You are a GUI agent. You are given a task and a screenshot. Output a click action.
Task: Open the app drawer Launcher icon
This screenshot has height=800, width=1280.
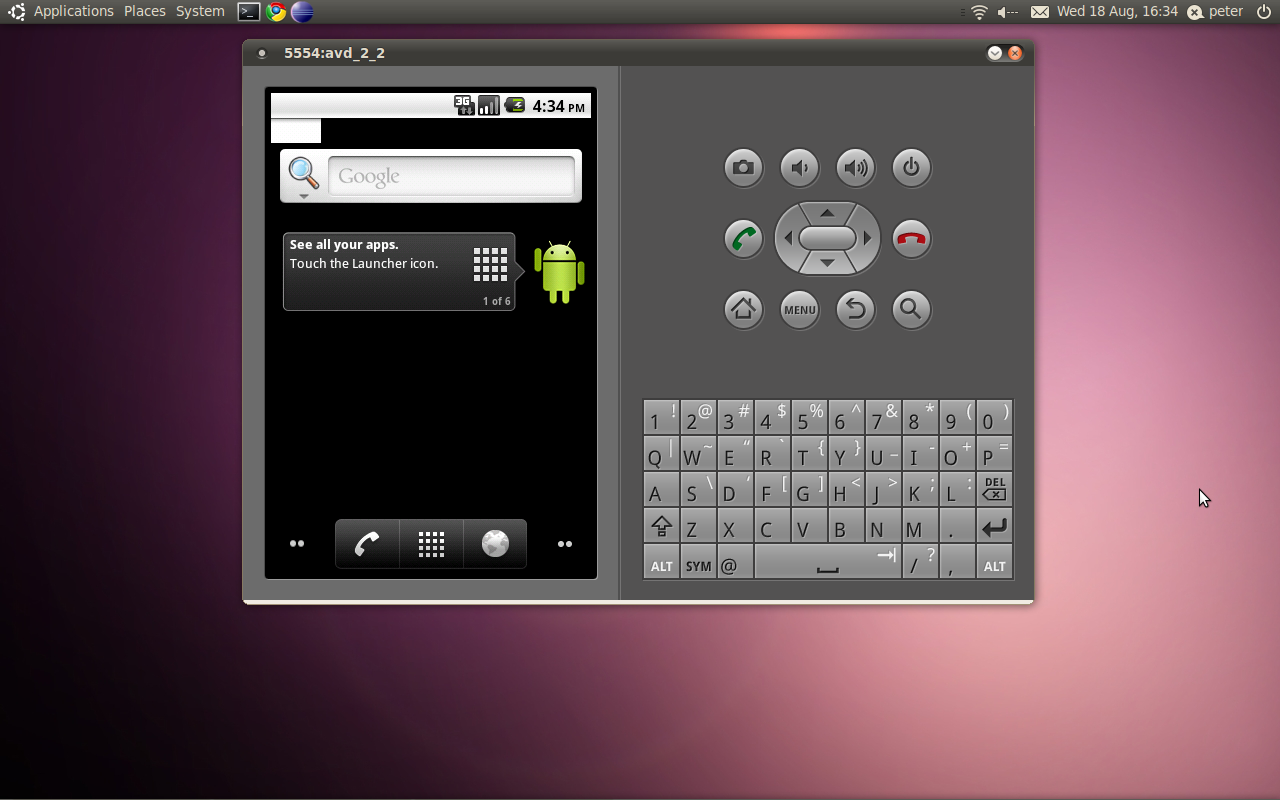point(431,543)
